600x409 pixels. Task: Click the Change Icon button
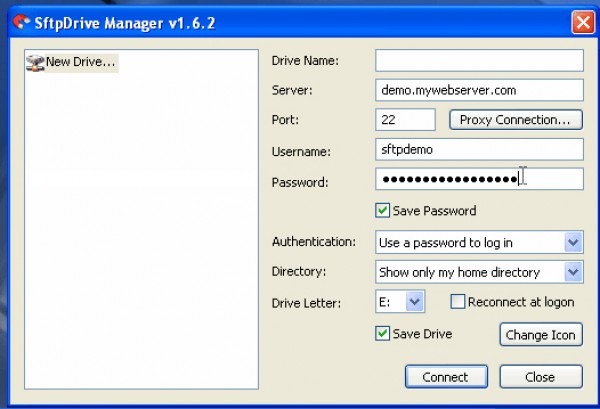coord(540,335)
